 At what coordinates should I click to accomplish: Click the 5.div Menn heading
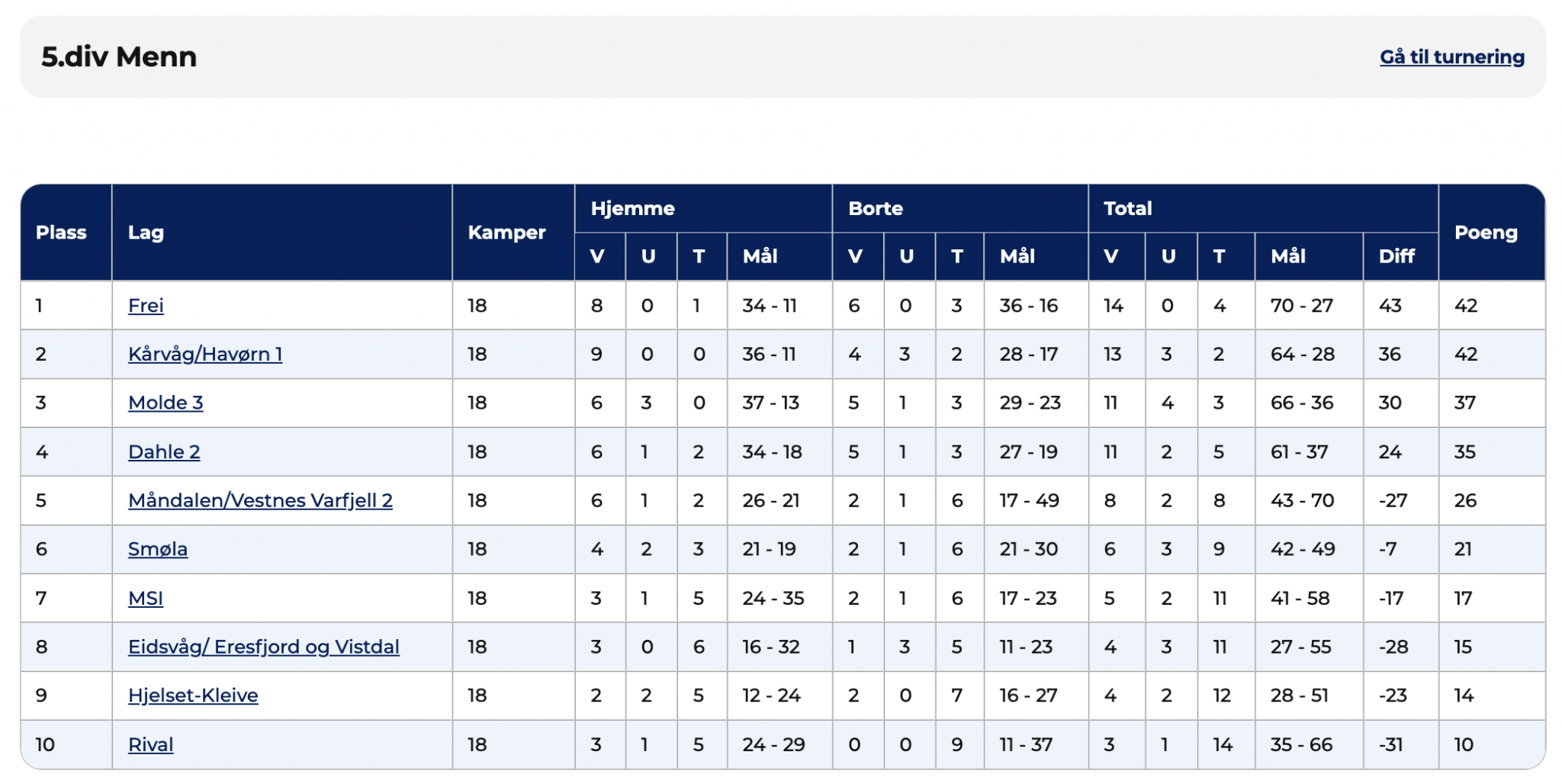[x=119, y=57]
